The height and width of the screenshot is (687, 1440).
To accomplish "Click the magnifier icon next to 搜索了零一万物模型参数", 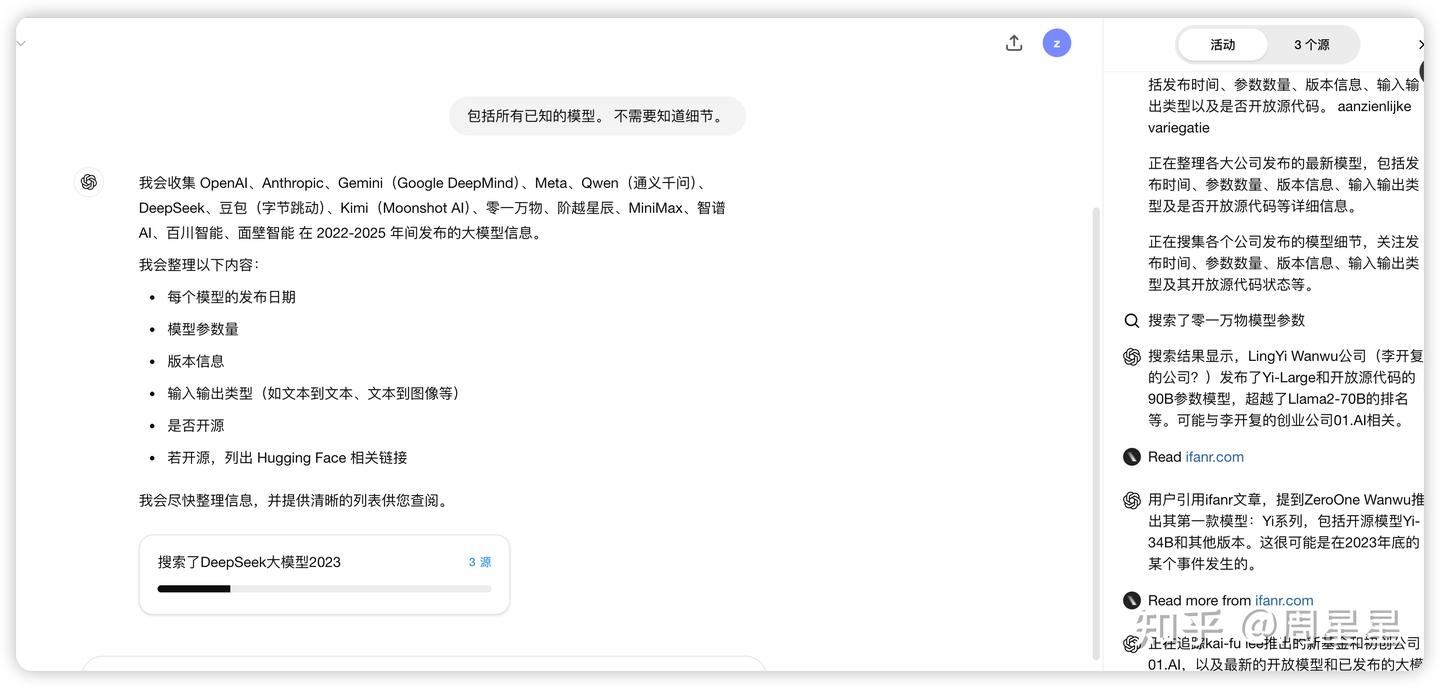I will point(1132,321).
